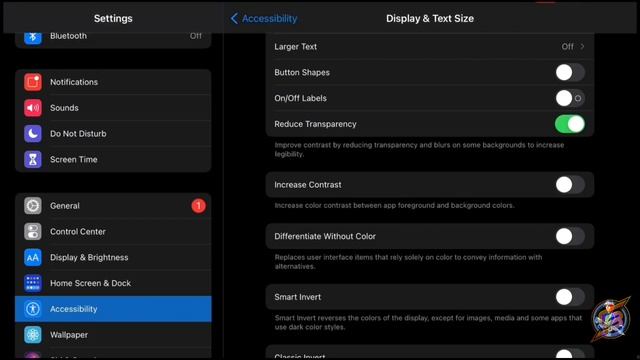The width and height of the screenshot is (640, 360).
Task: Tap the red badge on General
Action: [198, 206]
